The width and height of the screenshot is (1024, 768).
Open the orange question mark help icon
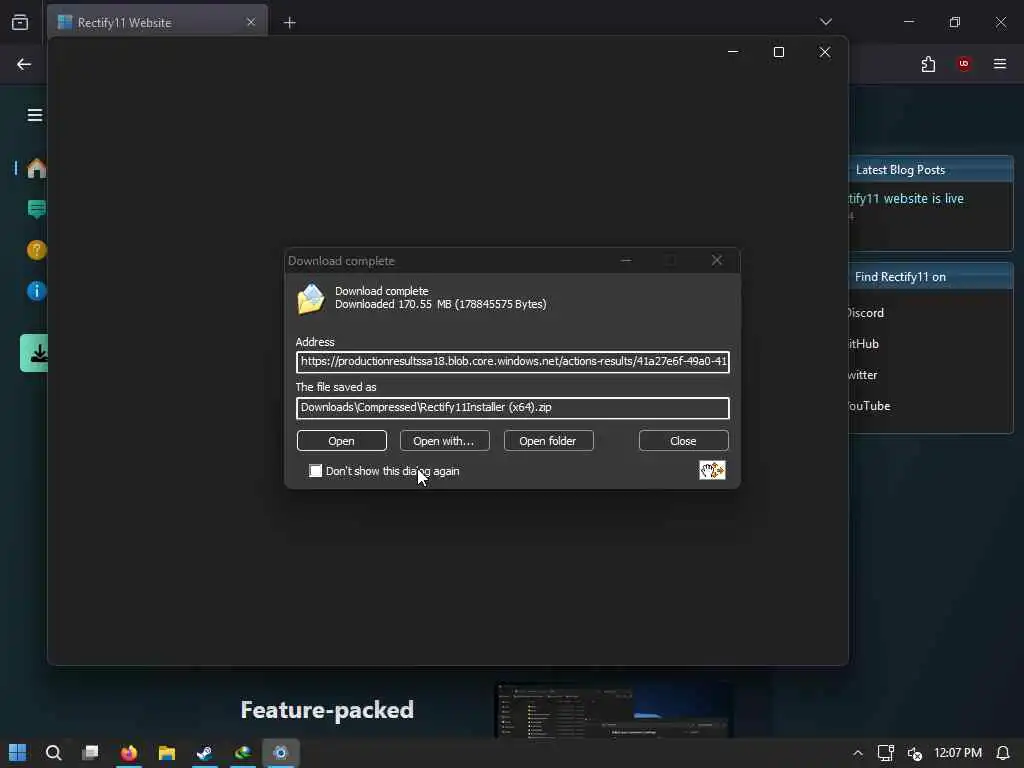37,250
